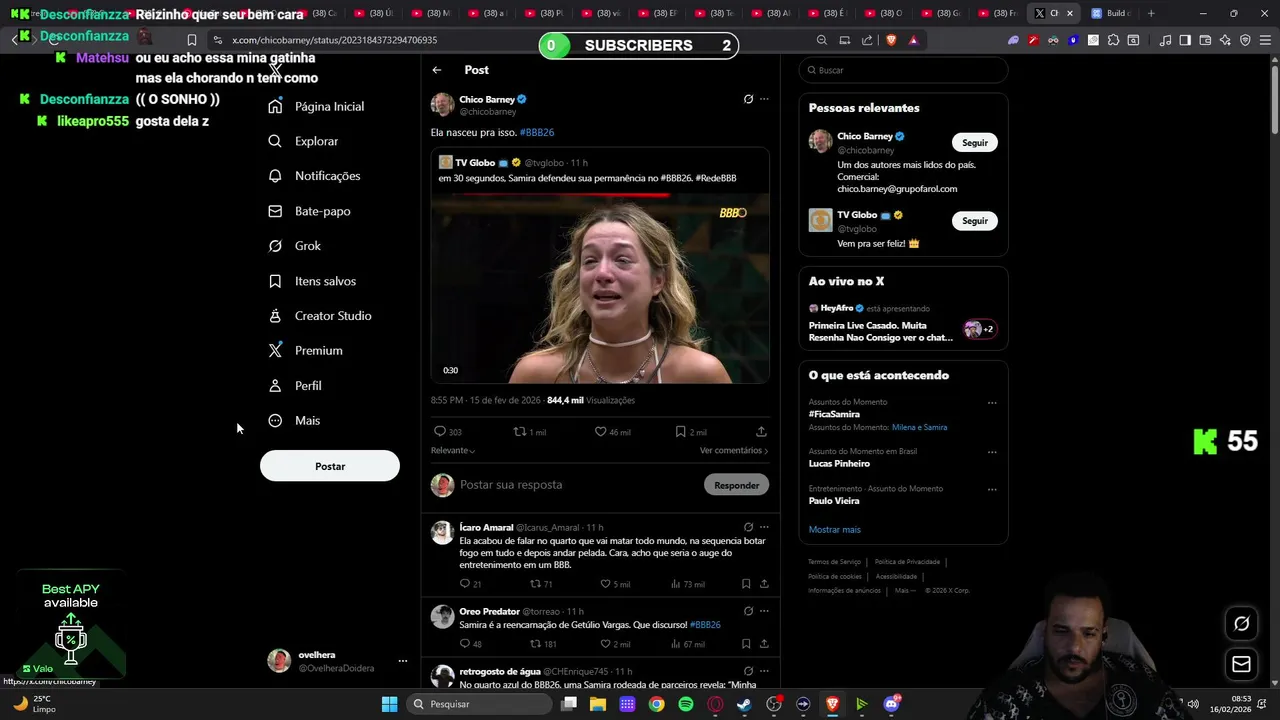
Task: Open browser extensions puzzle icon
Action: click(x=1113, y=40)
